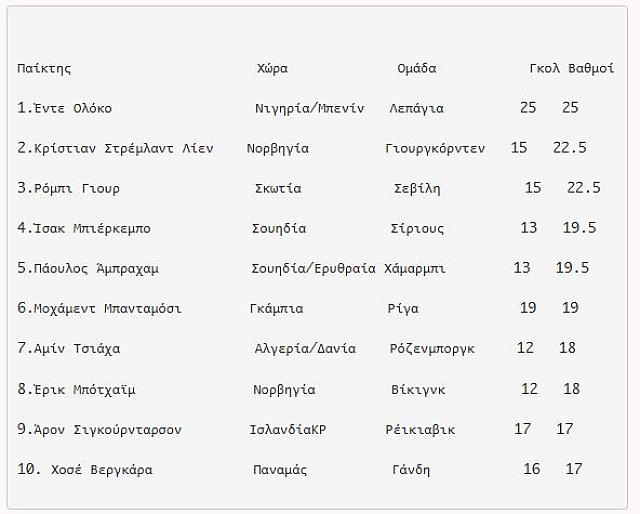Click the team name Γιουργκόρντεν
Image resolution: width=640 pixels, height=514 pixels.
pyautogui.click(x=435, y=148)
